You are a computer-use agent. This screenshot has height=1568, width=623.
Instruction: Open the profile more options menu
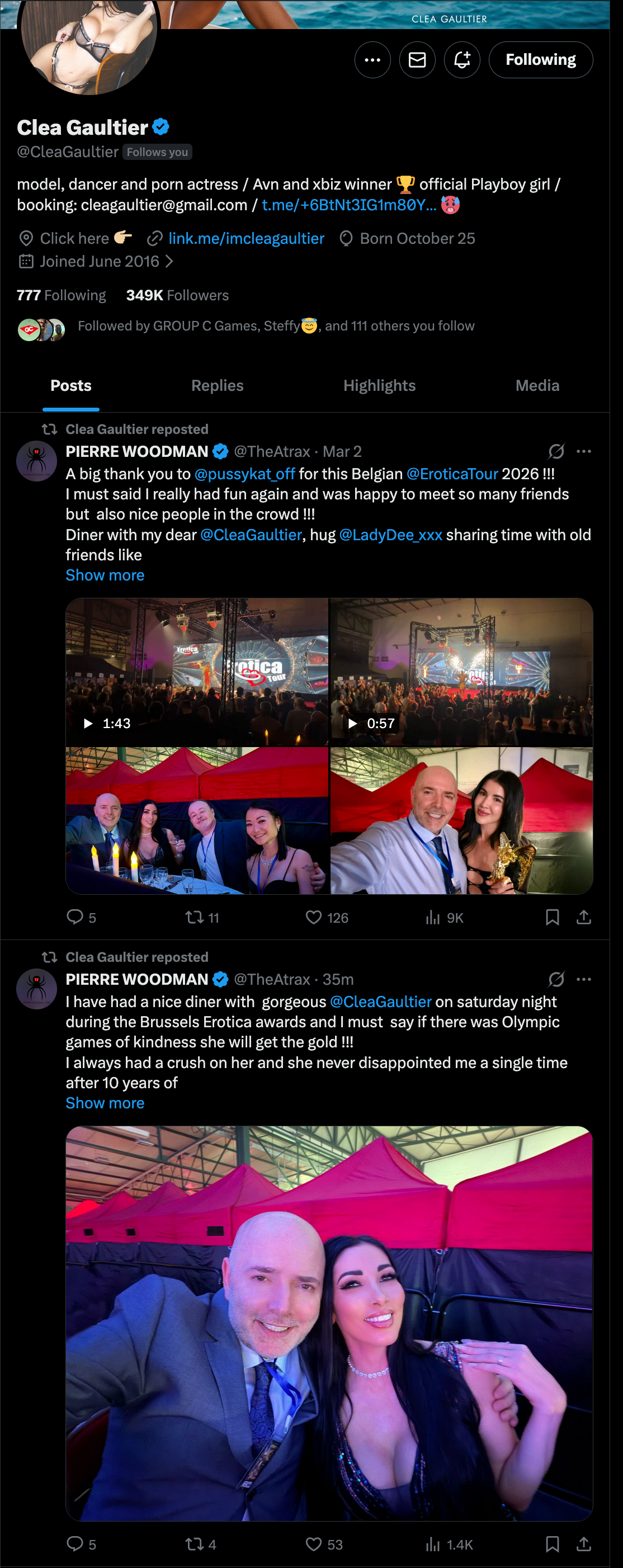372,60
